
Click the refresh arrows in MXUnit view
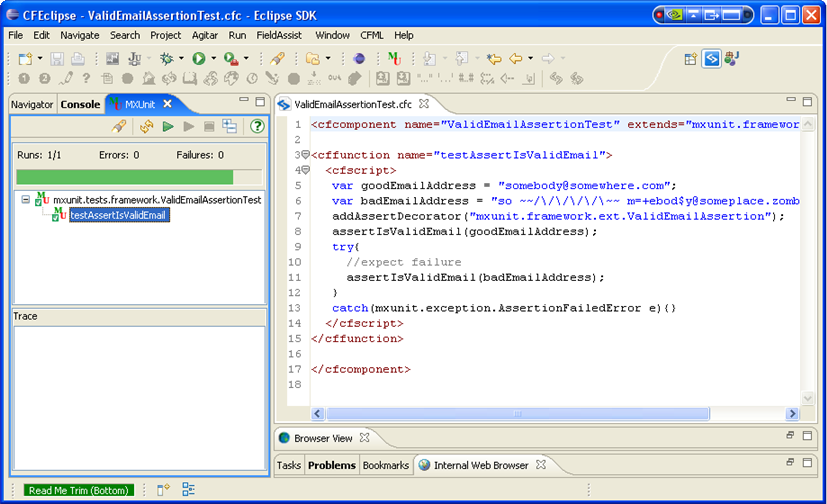tap(147, 127)
